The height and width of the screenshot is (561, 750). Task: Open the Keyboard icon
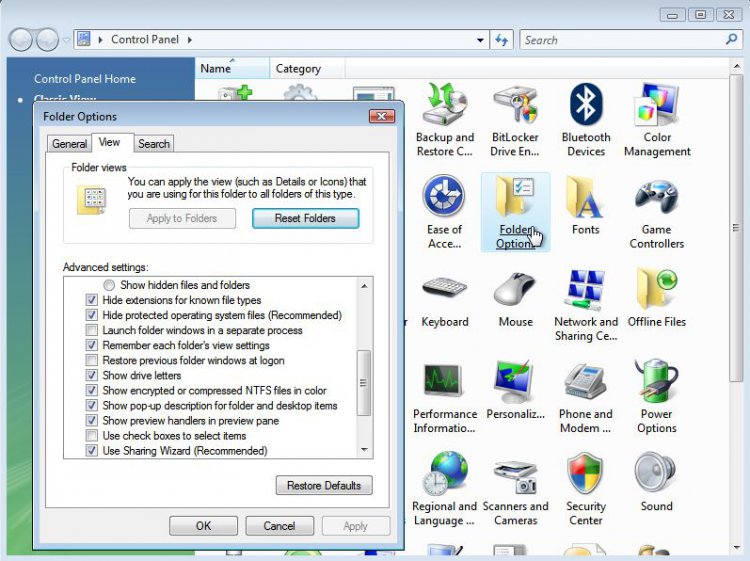pos(444,299)
